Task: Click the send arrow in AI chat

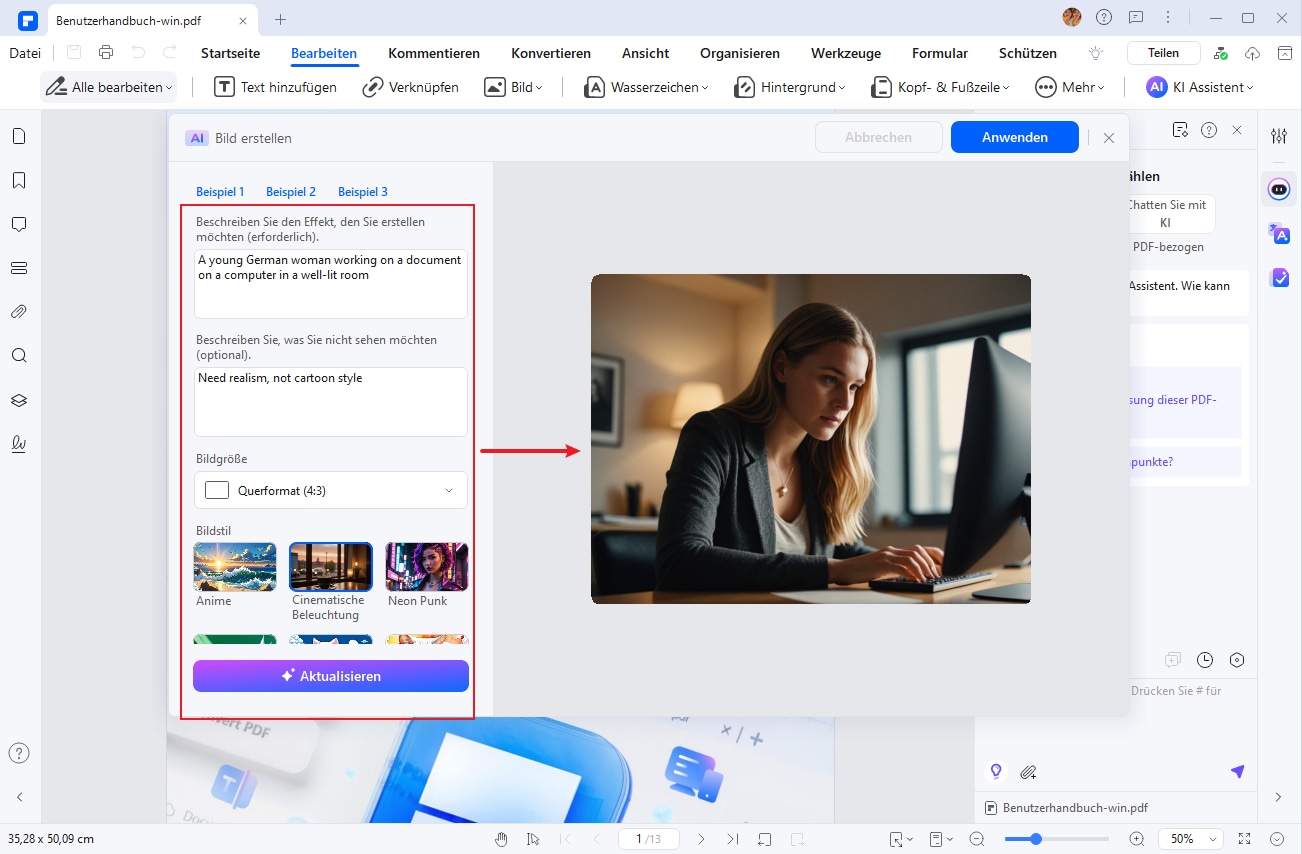Action: (1238, 771)
